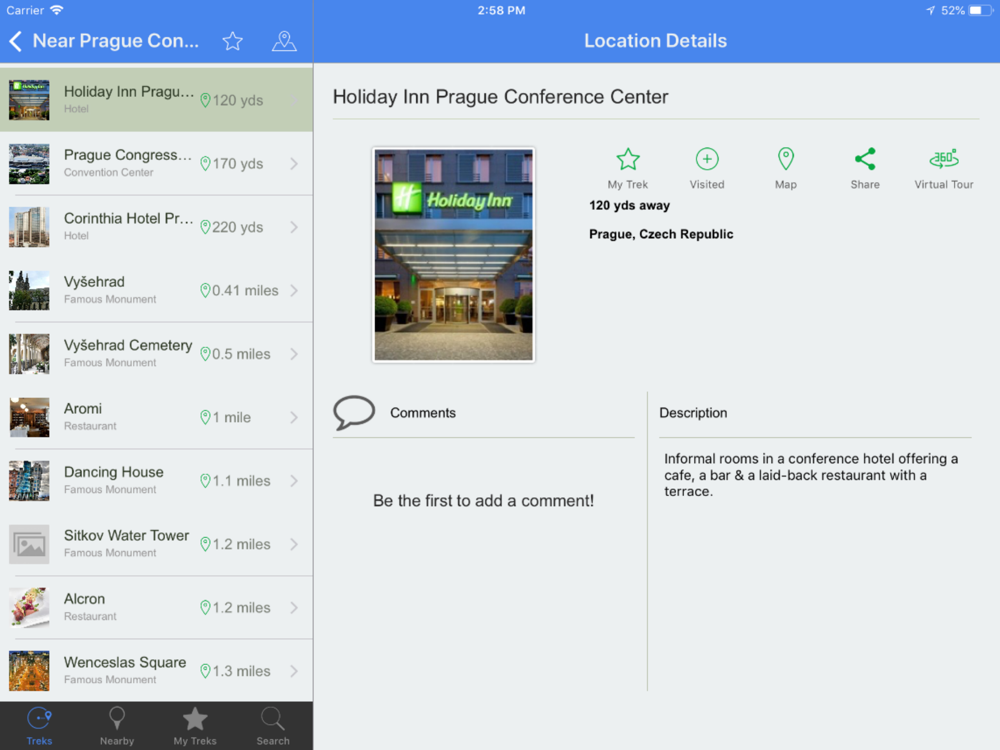Tap the Comments speech bubble icon
Image resolution: width=1000 pixels, height=750 pixels.
(x=354, y=413)
